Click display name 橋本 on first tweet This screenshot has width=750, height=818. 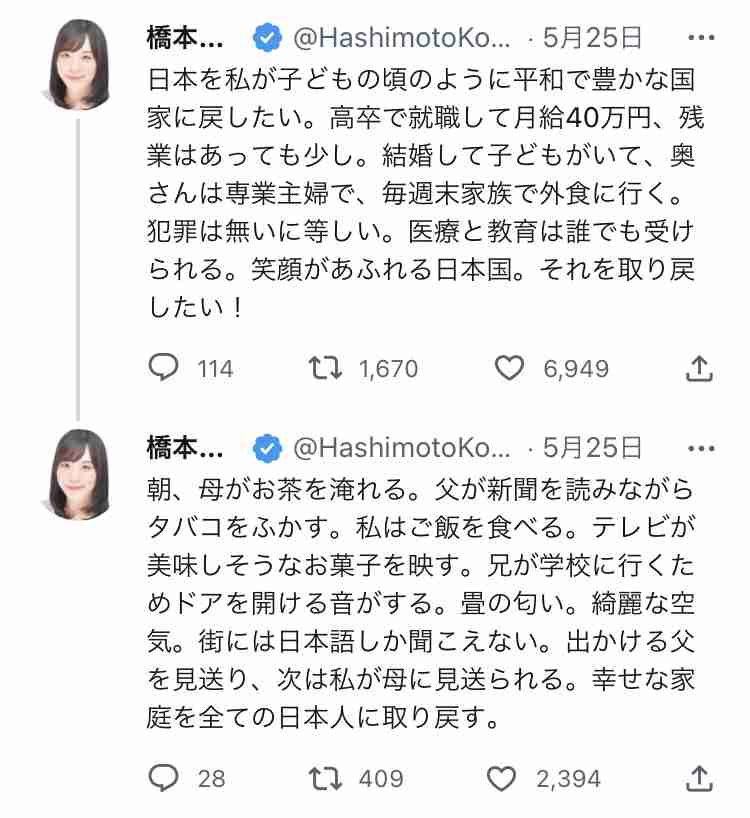click(x=187, y=40)
